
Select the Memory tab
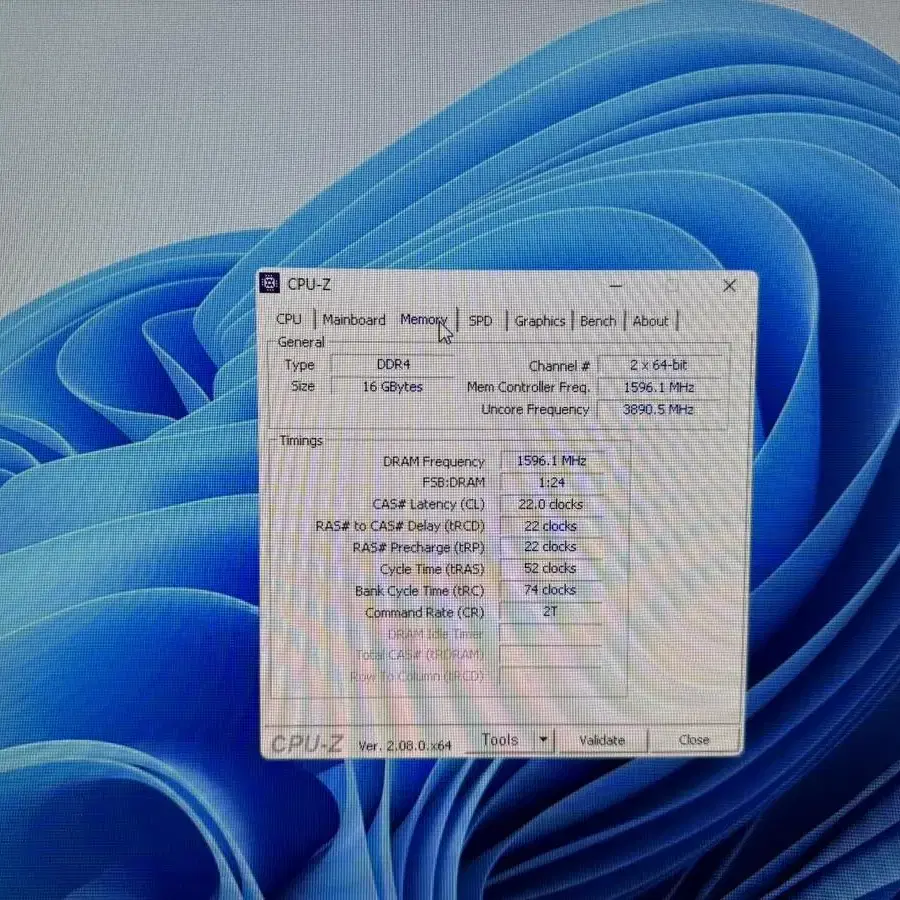pos(423,319)
